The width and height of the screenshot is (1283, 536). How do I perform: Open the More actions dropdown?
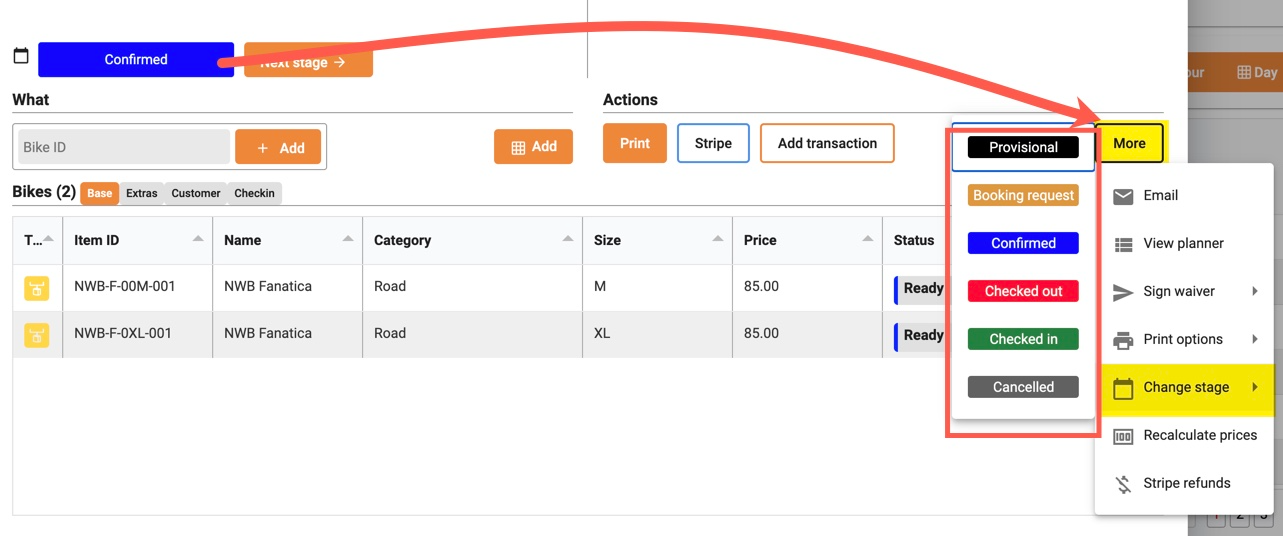click(x=1129, y=143)
